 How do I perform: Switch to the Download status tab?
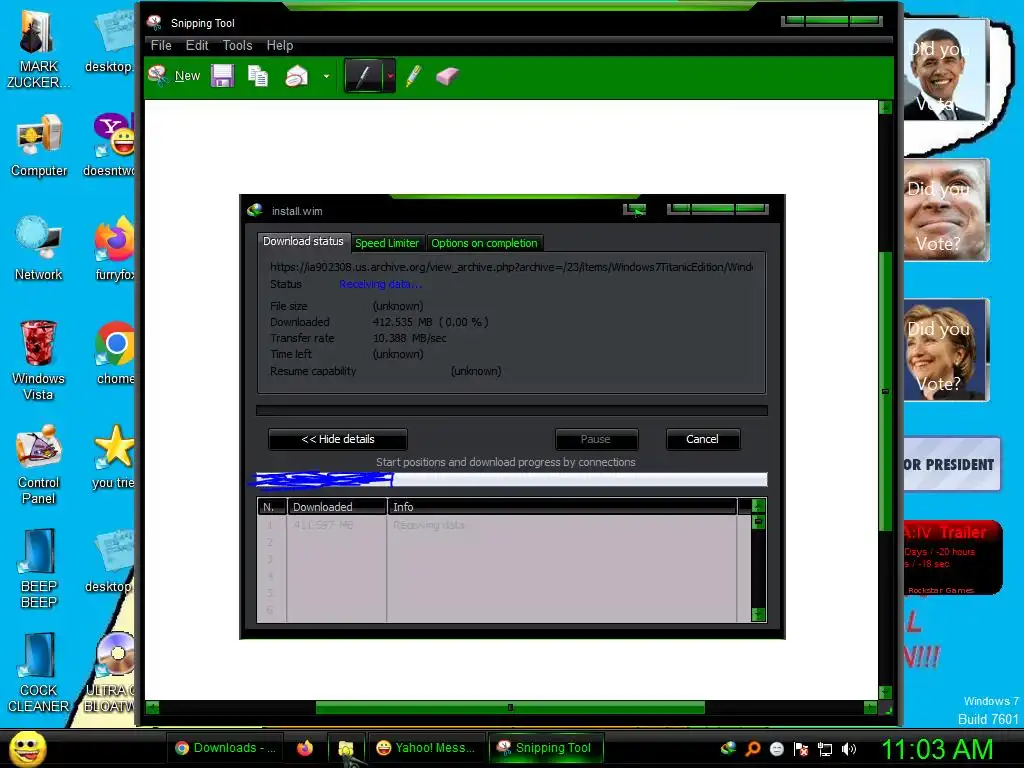(304, 241)
